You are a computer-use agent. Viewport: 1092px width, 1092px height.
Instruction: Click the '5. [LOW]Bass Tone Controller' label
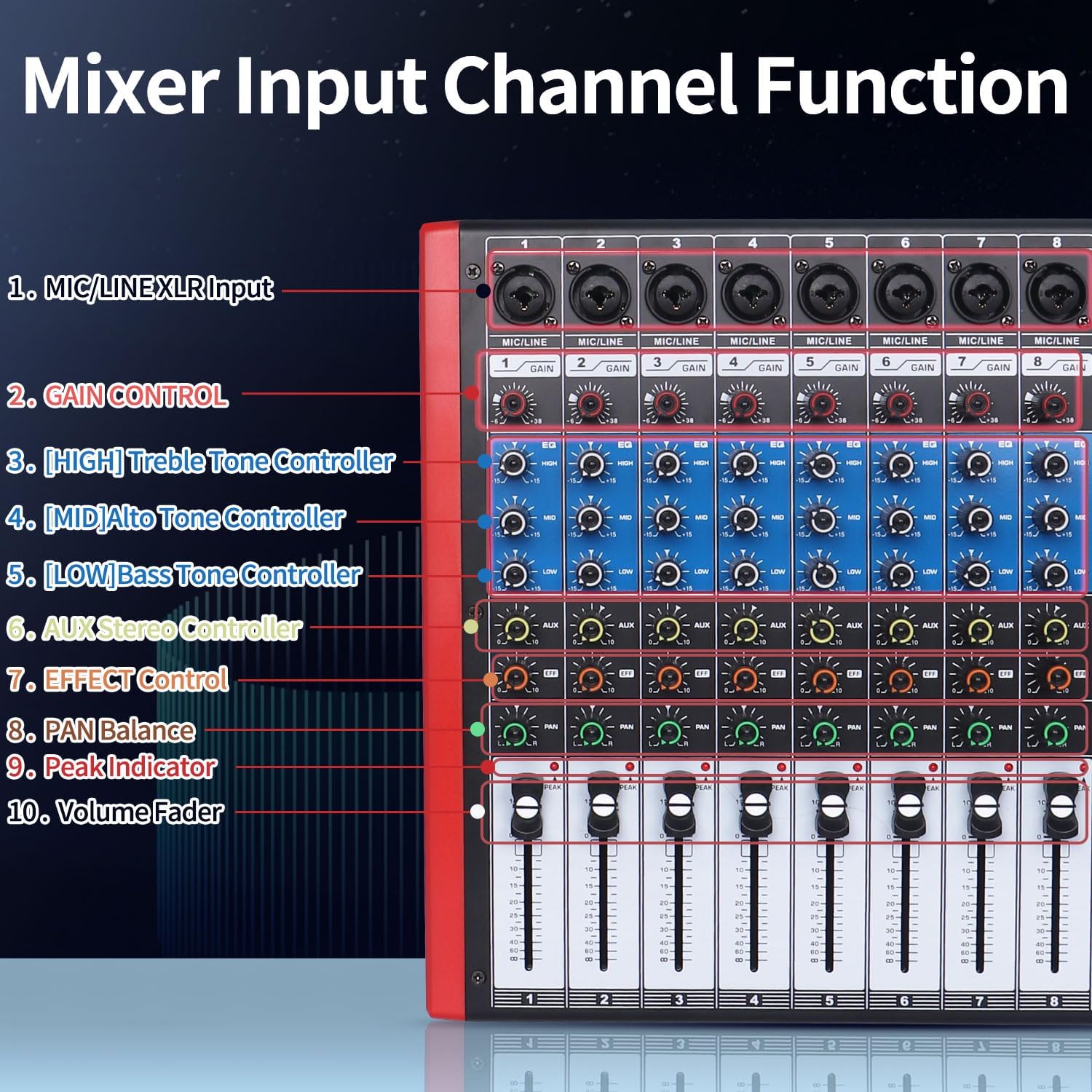click(x=183, y=574)
